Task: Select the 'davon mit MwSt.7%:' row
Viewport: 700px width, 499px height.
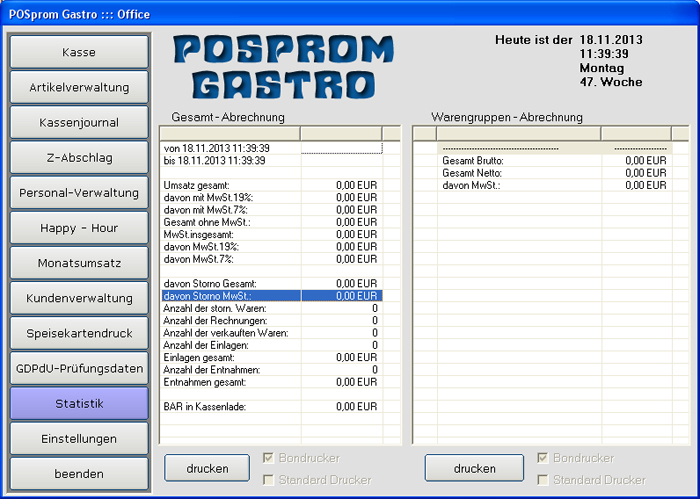Action: (271, 210)
